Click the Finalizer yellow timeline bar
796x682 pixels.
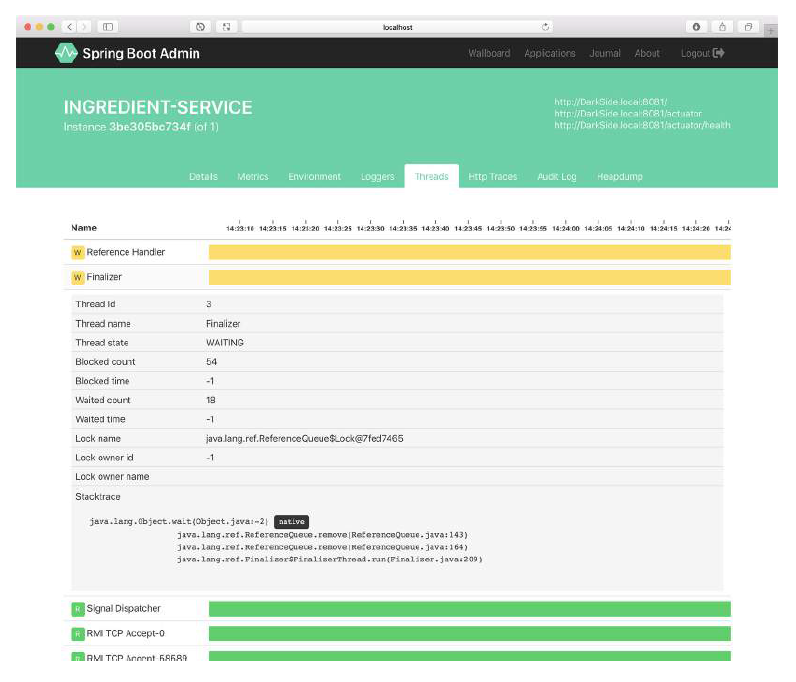470,277
